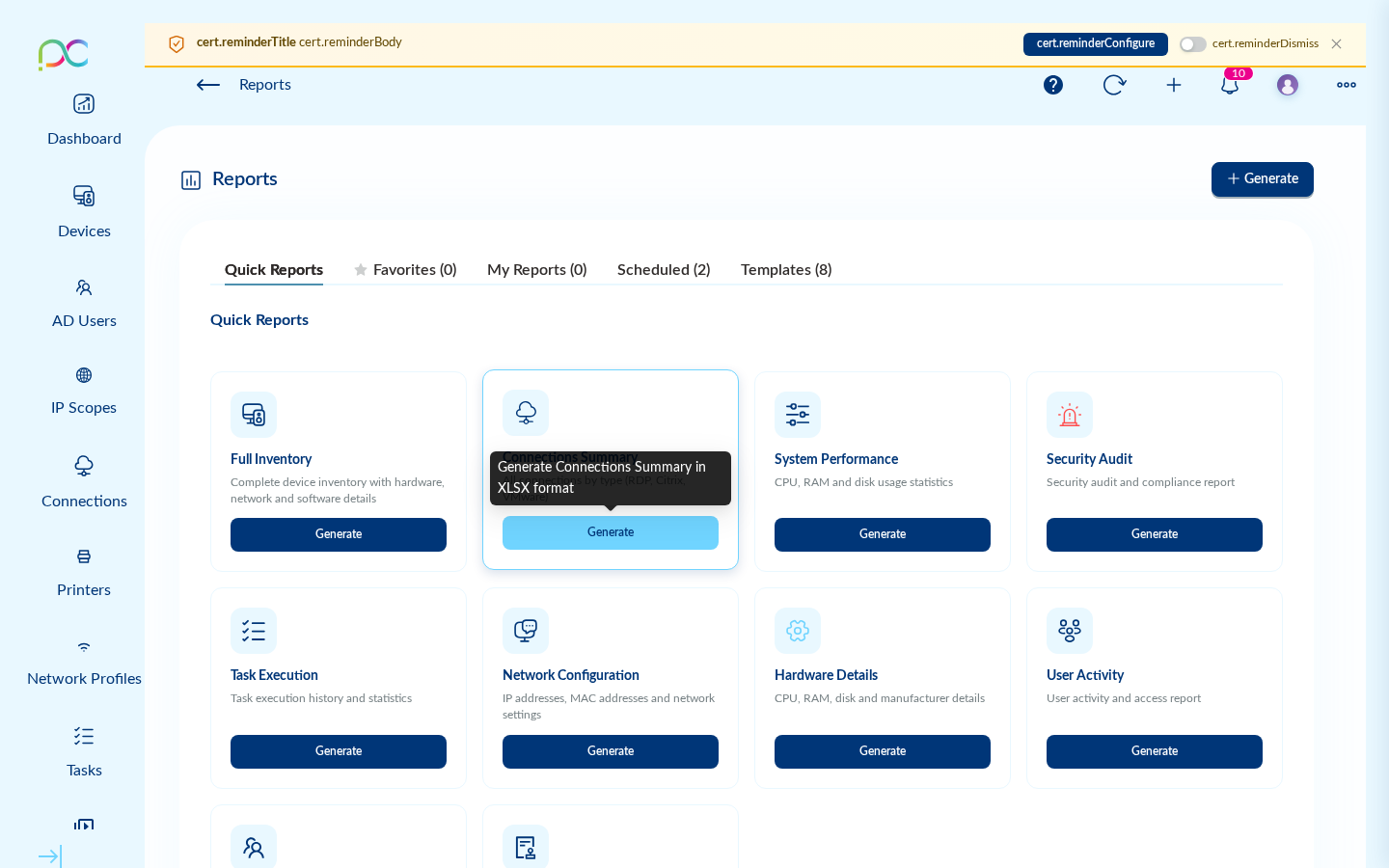This screenshot has height=868, width=1389.
Task: Open Network Profiles wifi icon
Action: click(84, 647)
